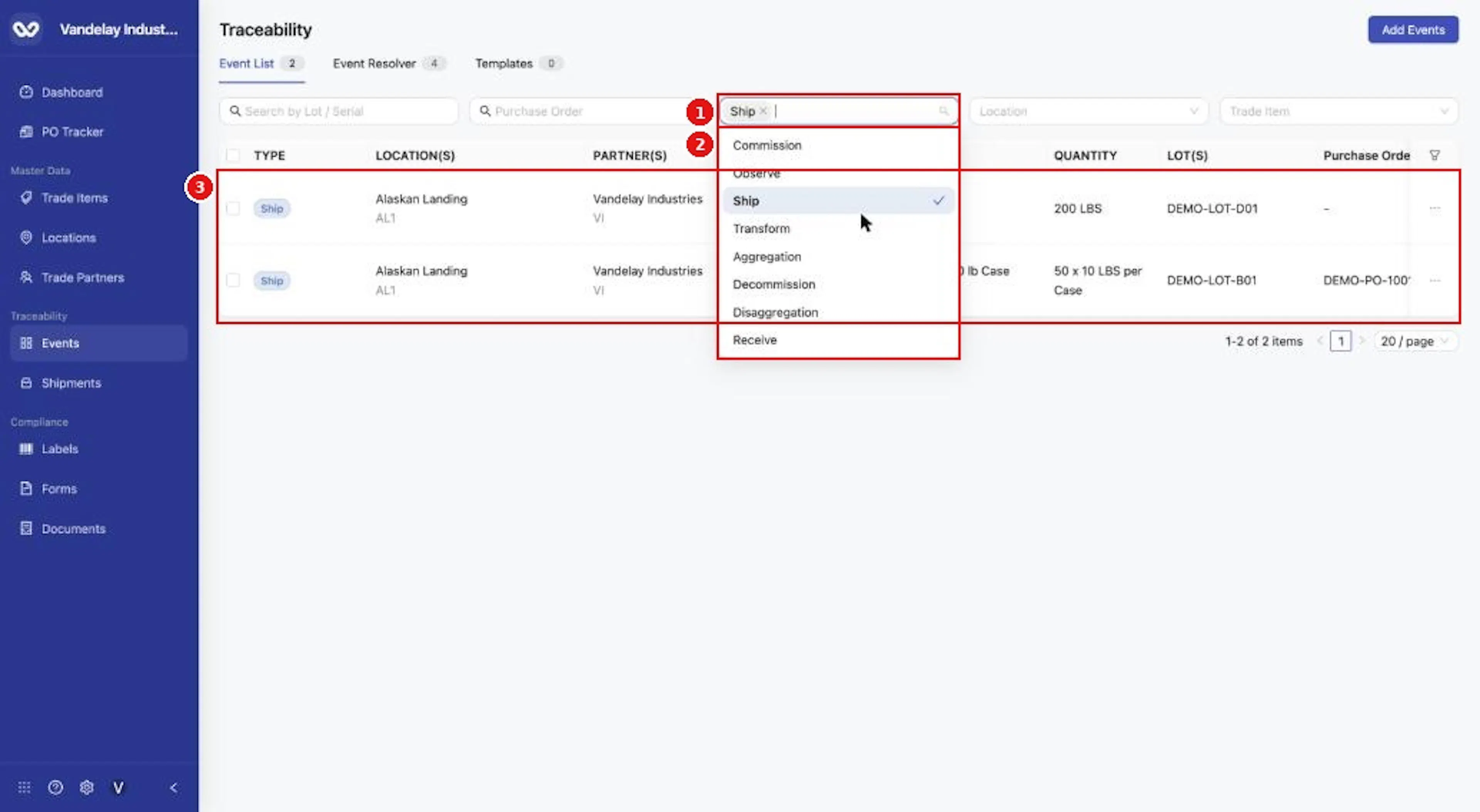Open the Dashboard sidebar icon
This screenshot has width=1480, height=812.
pos(26,92)
